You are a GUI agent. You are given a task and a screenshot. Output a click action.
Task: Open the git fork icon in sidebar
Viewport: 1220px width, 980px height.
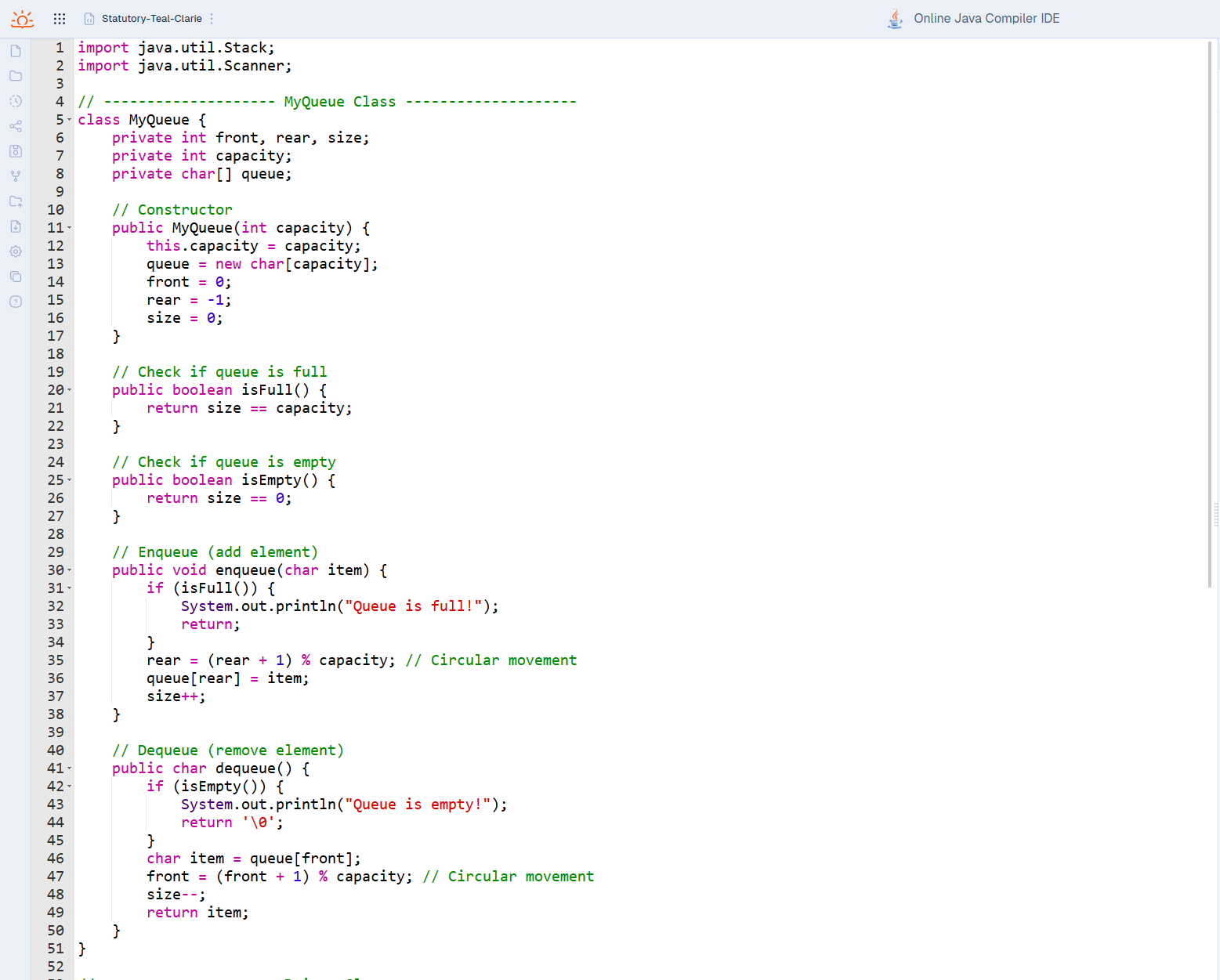[x=16, y=176]
